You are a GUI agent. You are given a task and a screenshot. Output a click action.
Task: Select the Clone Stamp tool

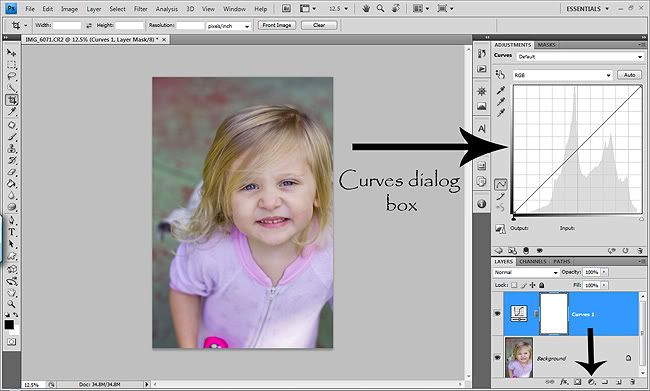(11, 148)
